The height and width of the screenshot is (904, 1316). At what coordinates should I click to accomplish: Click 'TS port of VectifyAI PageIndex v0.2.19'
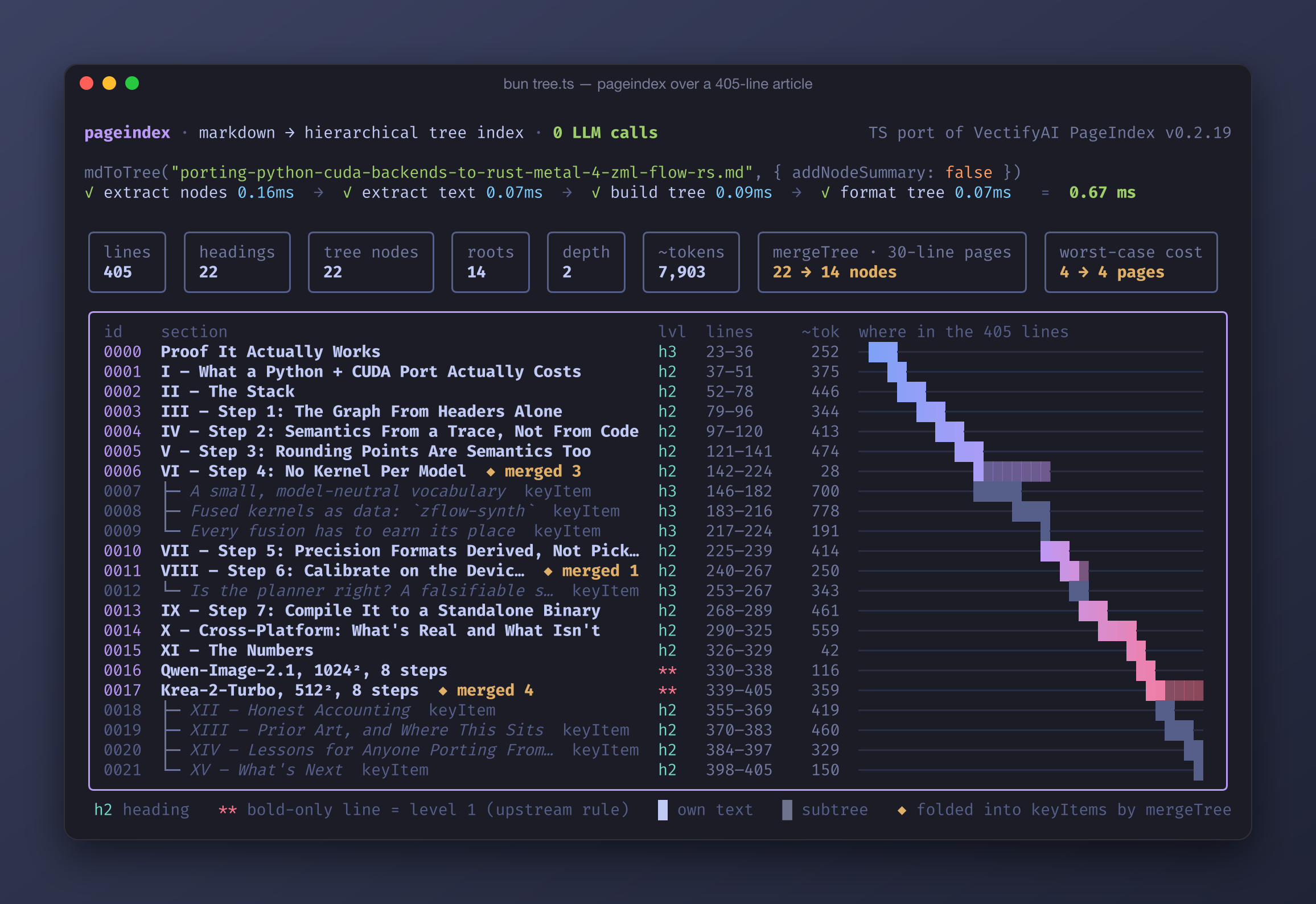pyautogui.click(x=1050, y=133)
